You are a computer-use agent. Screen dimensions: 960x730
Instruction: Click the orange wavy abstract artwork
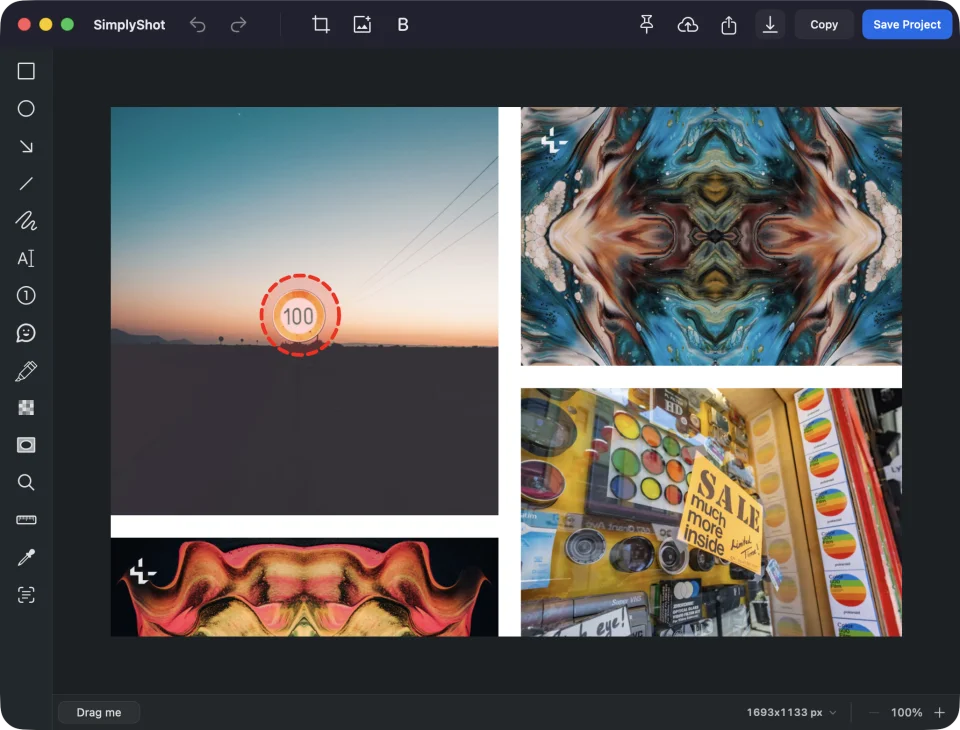tap(304, 587)
